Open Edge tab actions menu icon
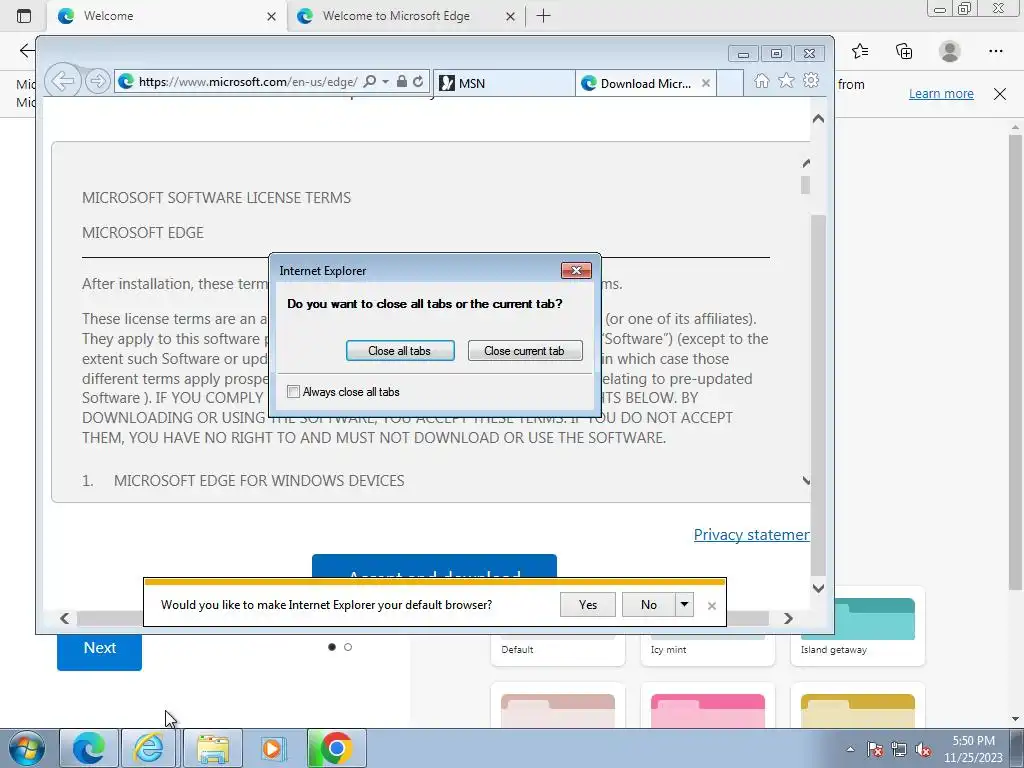This screenshot has height=768, width=1024. click(x=24, y=16)
